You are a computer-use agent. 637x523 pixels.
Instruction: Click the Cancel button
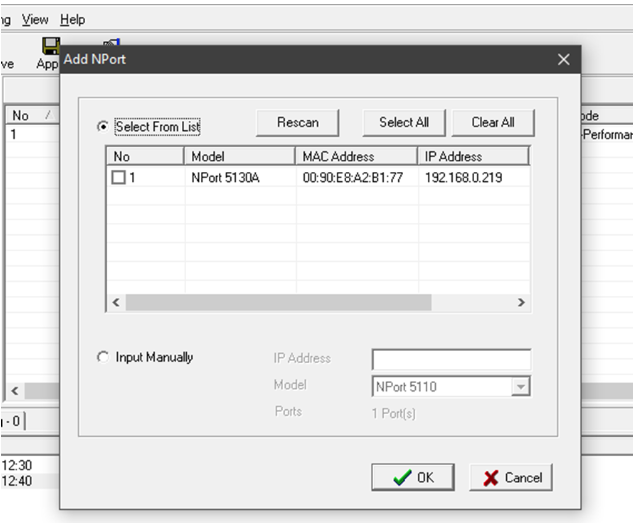(511, 477)
